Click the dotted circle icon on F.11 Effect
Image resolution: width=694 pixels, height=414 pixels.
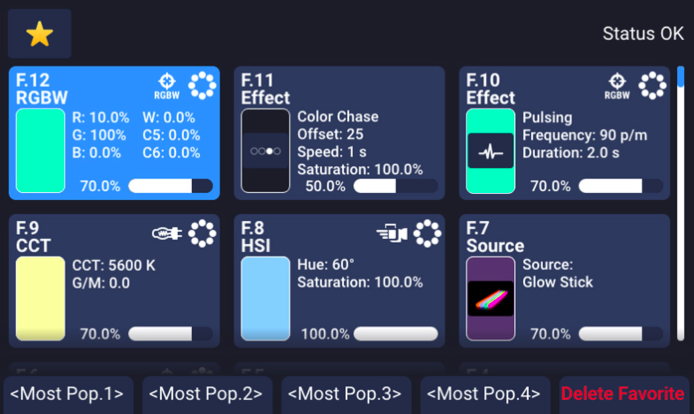pyautogui.click(x=427, y=87)
